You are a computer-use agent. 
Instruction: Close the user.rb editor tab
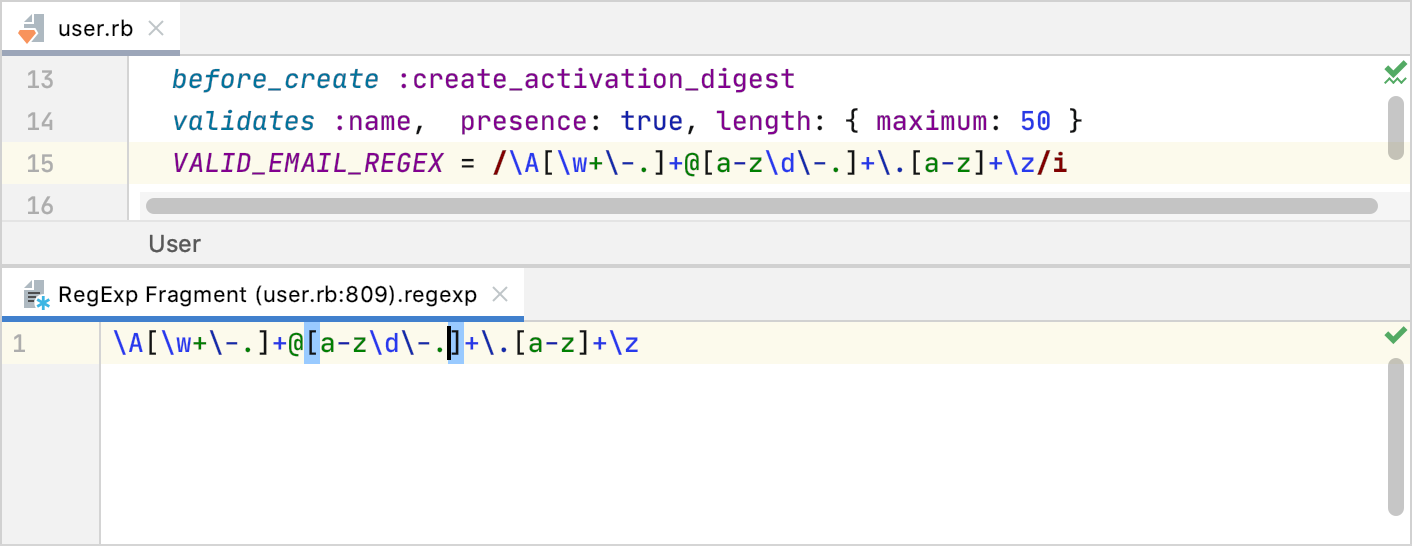pyautogui.click(x=156, y=28)
